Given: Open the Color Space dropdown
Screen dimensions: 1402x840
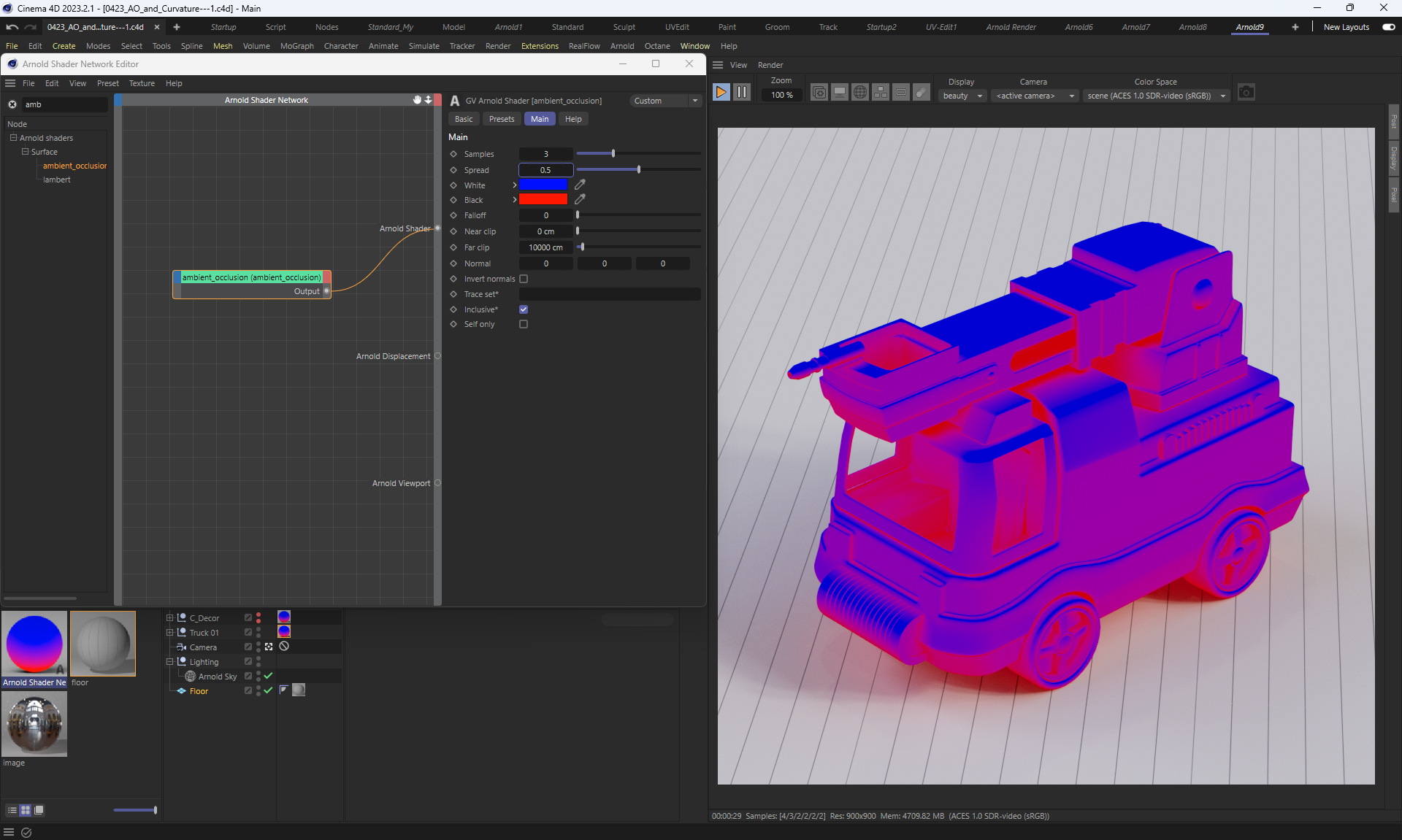Looking at the screenshot, I should tap(1156, 96).
